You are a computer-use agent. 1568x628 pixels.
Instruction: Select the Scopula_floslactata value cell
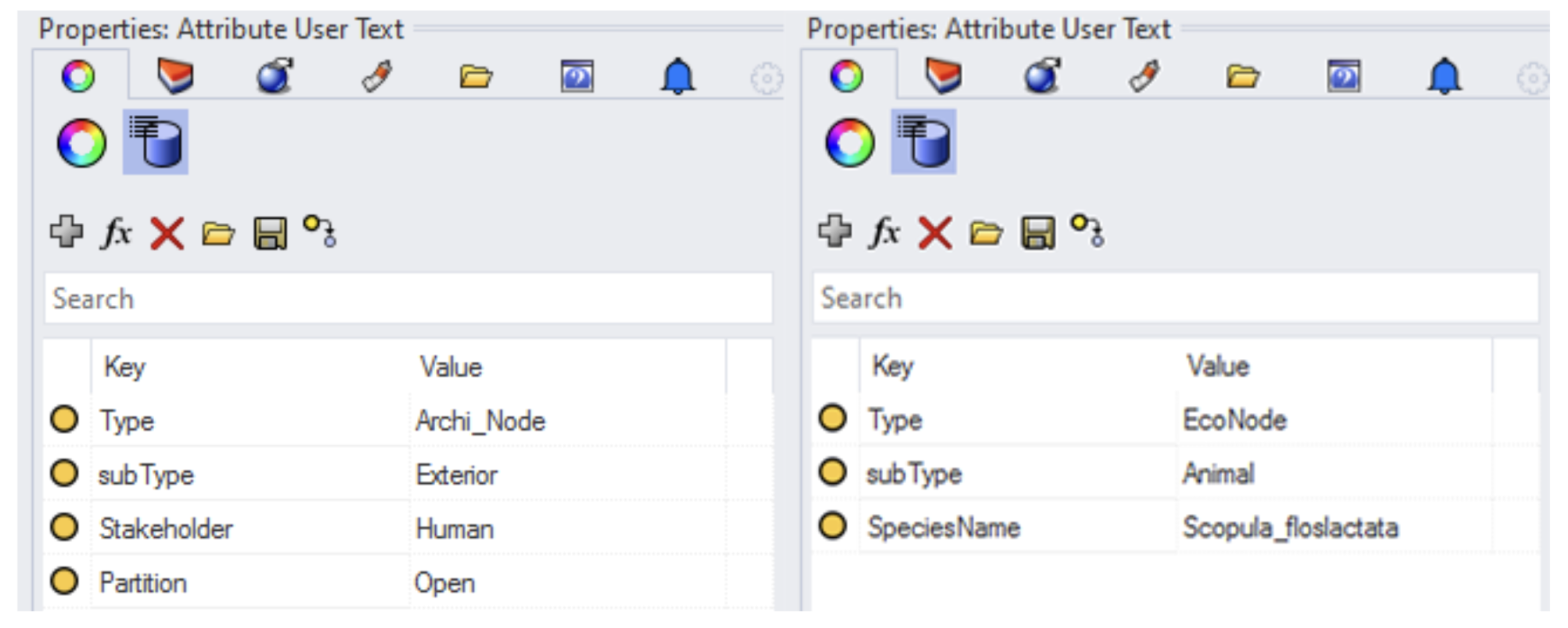point(1290,528)
